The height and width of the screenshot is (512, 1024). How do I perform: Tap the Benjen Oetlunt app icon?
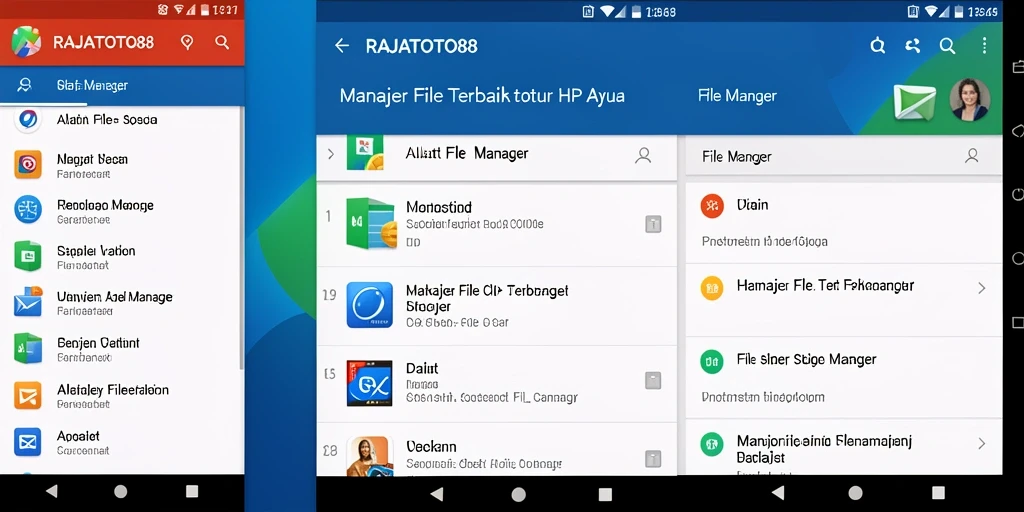tap(28, 348)
